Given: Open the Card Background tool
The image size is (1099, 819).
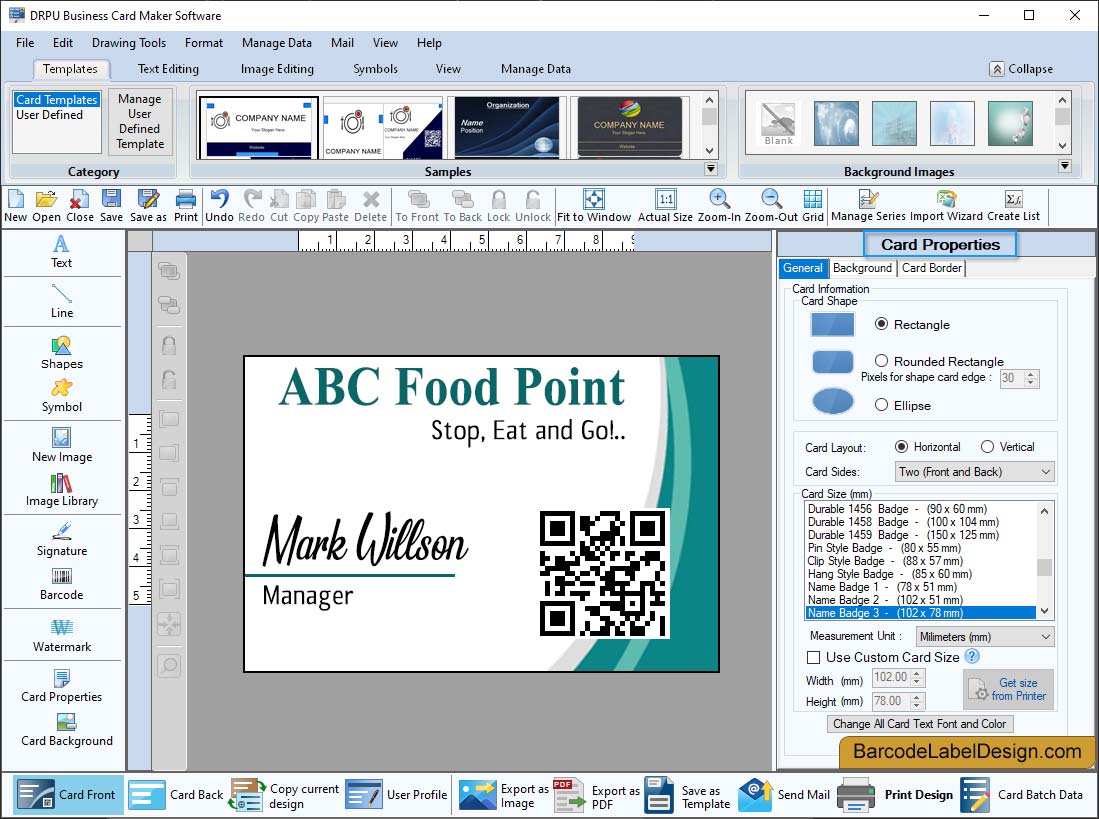Looking at the screenshot, I should (67, 731).
